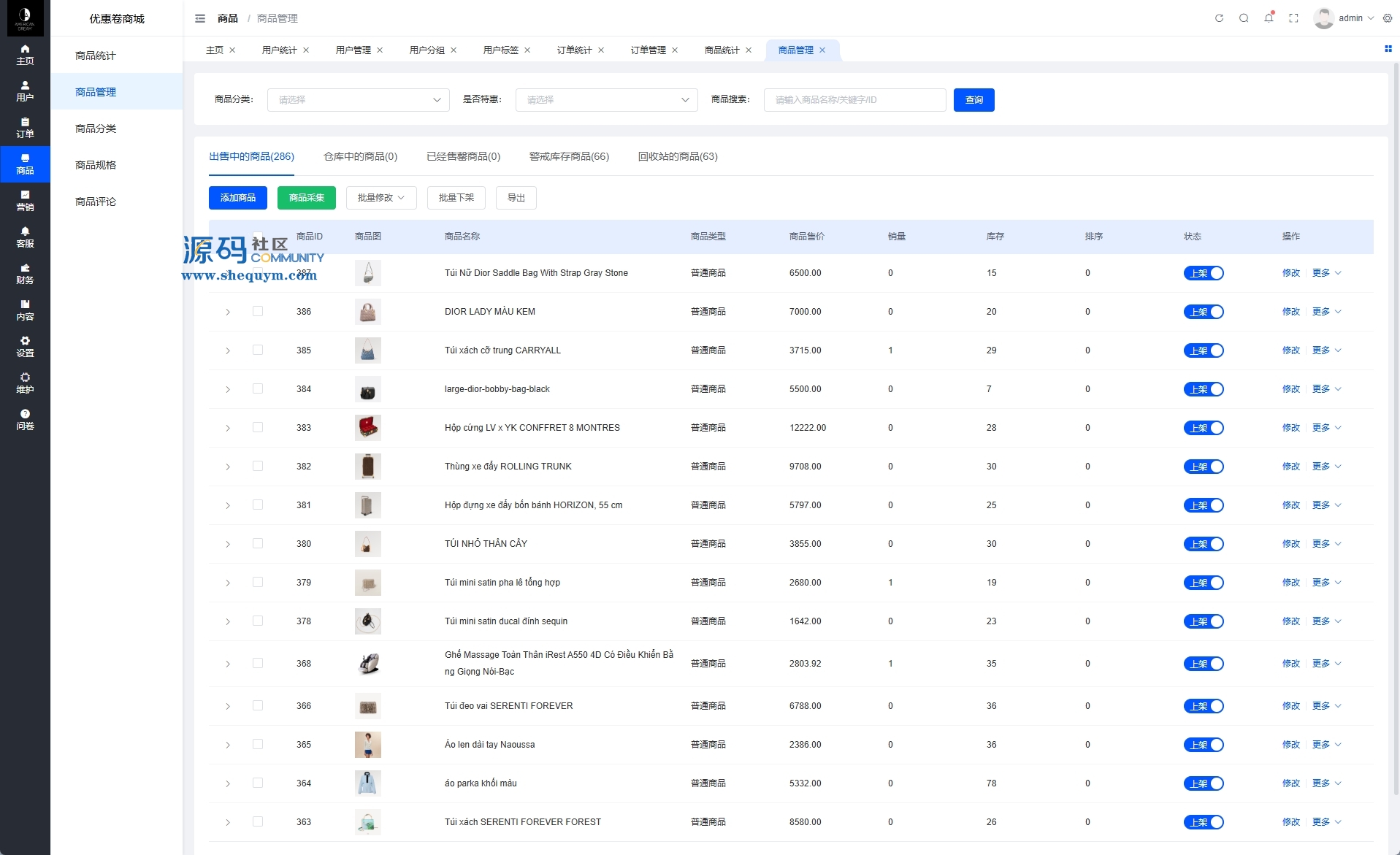Open the 批量修改 dropdown button
Image resolution: width=1400 pixels, height=855 pixels.
coord(381,198)
